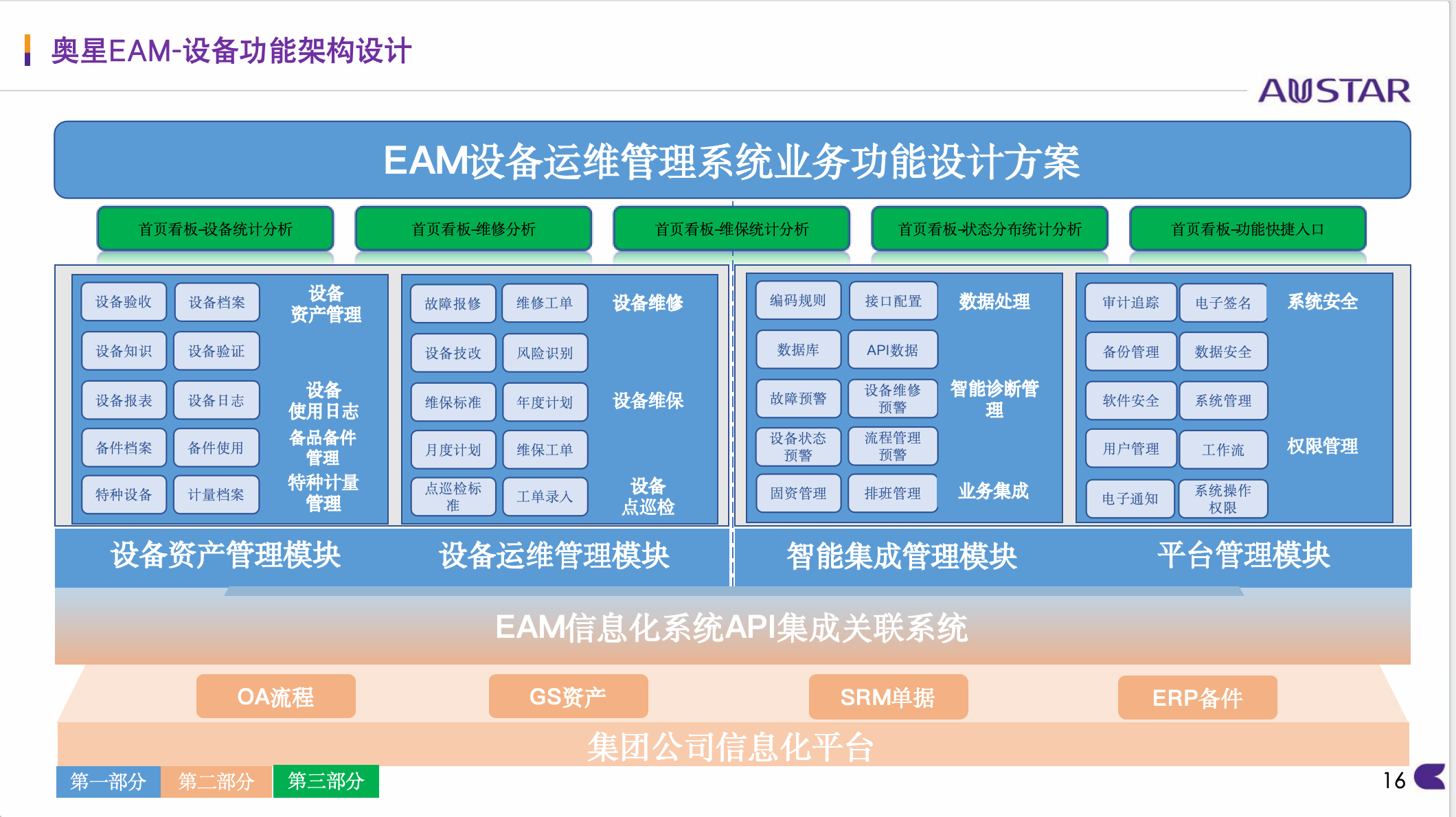
Task: Click the EAM设备运维管理系统业务功能设计方案 banner
Action: click(x=732, y=161)
